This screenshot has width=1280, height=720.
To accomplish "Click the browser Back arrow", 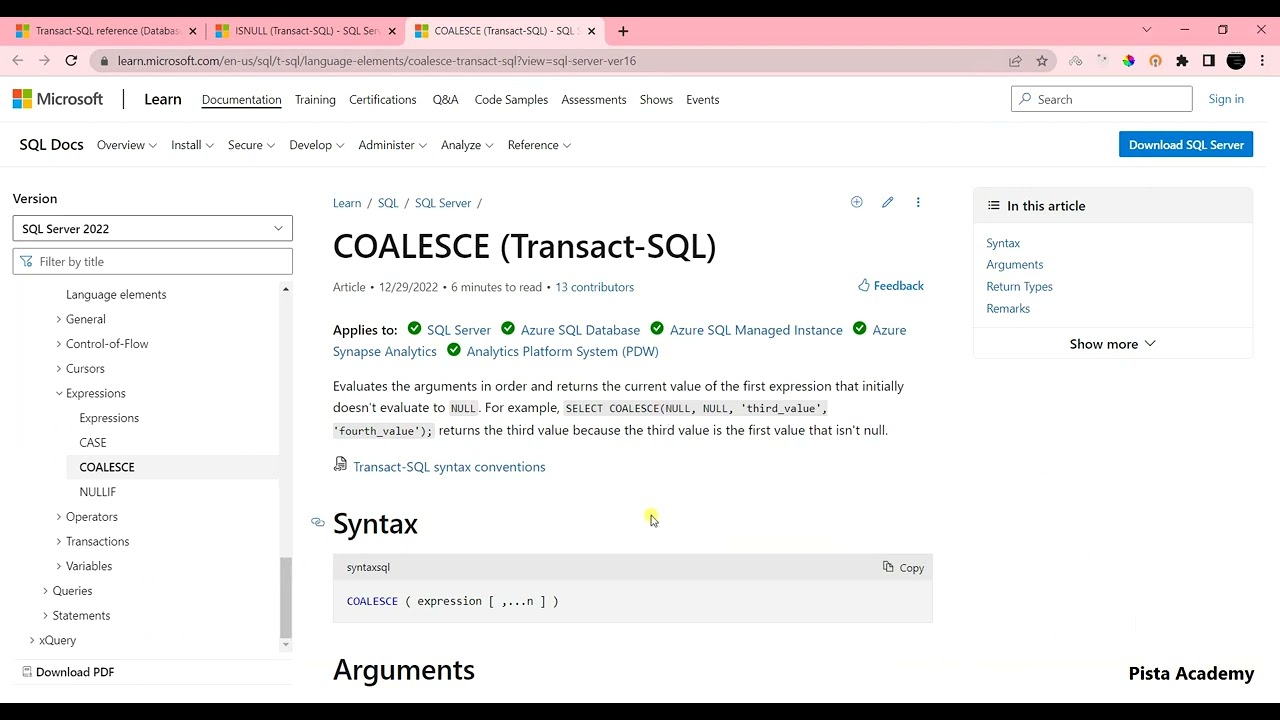I will (x=18, y=61).
